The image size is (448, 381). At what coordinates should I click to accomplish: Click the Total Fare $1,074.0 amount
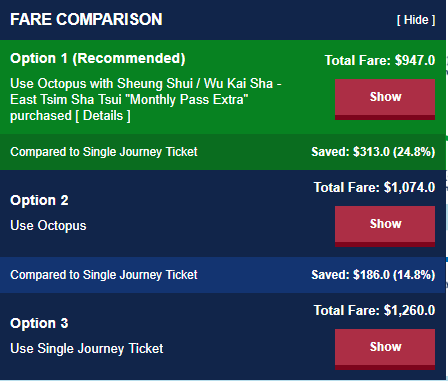click(x=374, y=187)
